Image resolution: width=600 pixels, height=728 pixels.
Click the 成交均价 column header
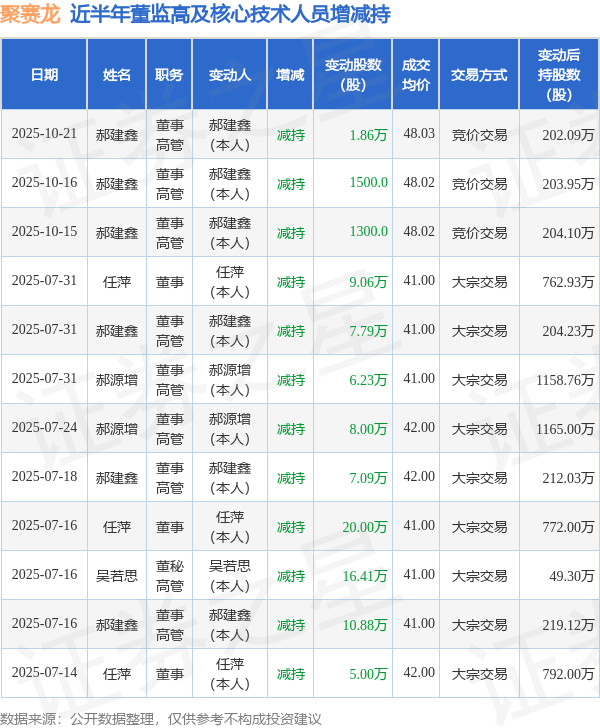pos(416,75)
